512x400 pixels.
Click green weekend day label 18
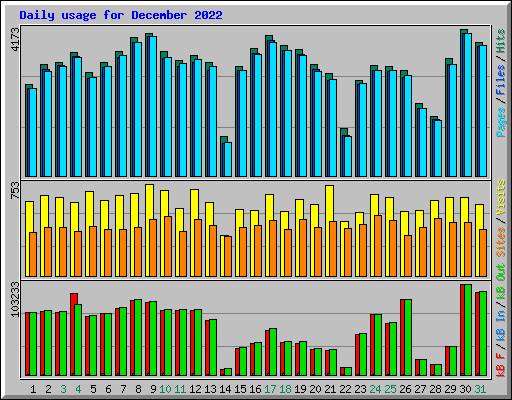tap(285, 389)
